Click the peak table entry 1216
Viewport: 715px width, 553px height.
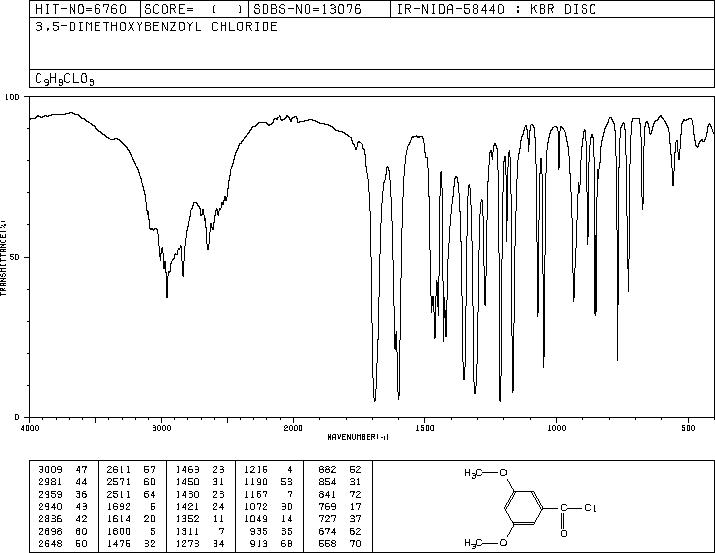click(256, 470)
